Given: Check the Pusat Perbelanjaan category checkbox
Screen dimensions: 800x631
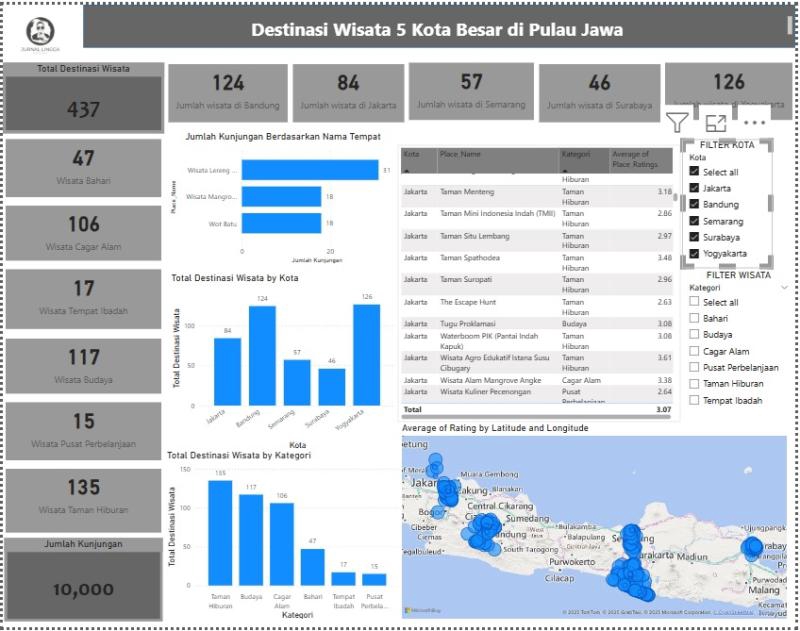Looking at the screenshot, I should pyautogui.click(x=694, y=367).
